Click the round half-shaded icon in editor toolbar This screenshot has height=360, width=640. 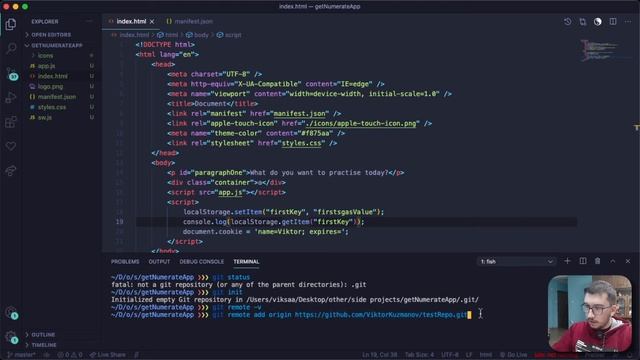point(598,22)
